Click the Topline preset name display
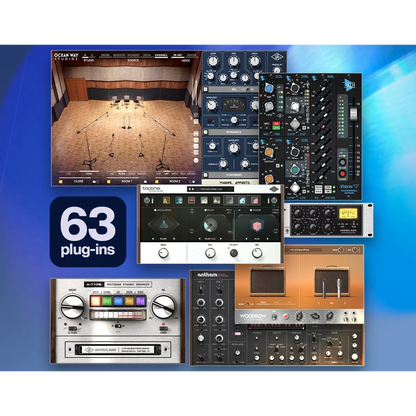Image resolution: width=416 pixels, height=416 pixels. (210, 189)
